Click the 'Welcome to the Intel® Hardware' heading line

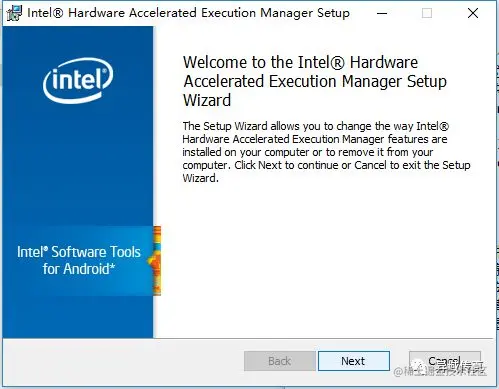[300, 62]
